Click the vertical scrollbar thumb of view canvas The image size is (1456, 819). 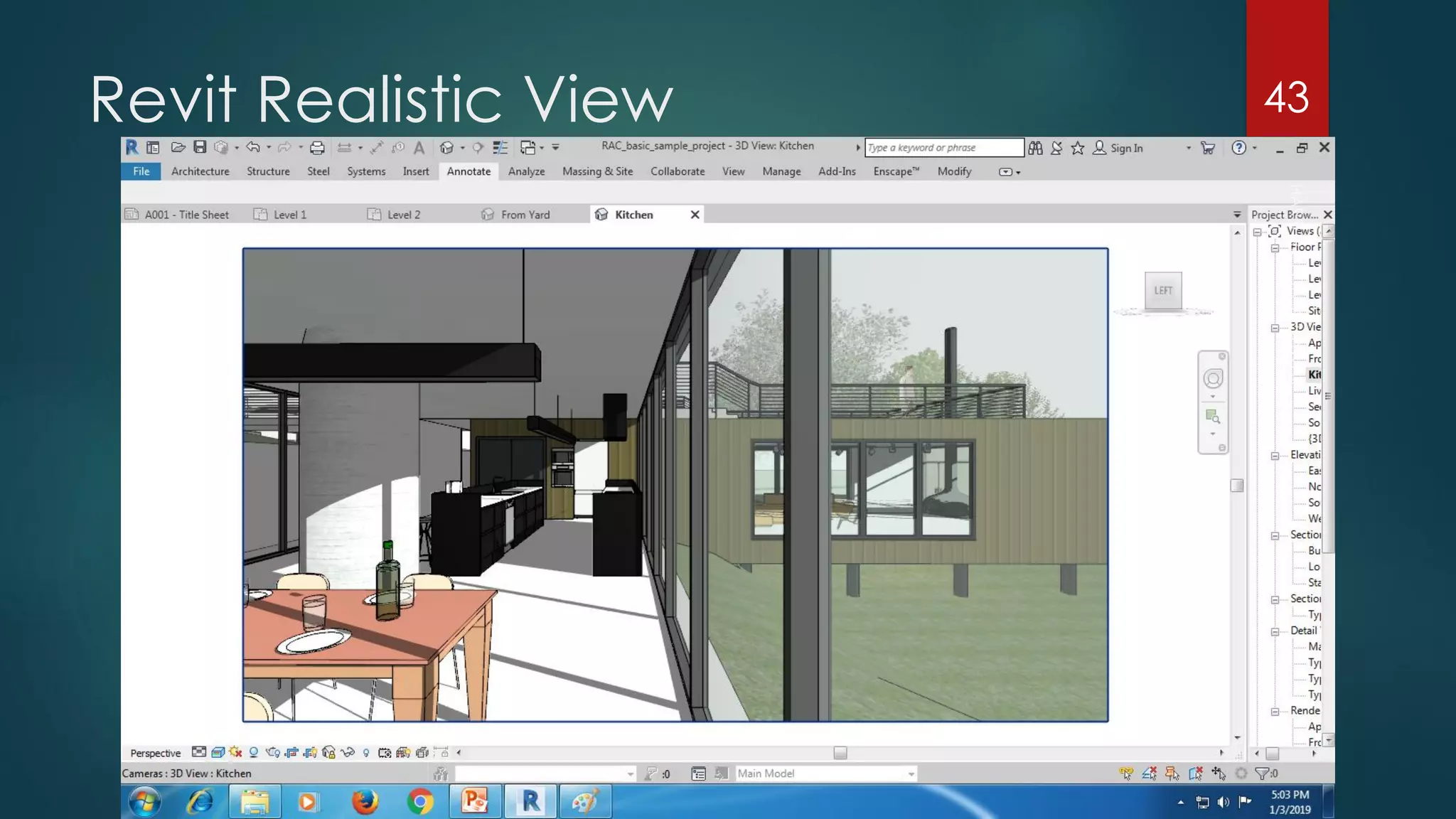(x=1237, y=486)
